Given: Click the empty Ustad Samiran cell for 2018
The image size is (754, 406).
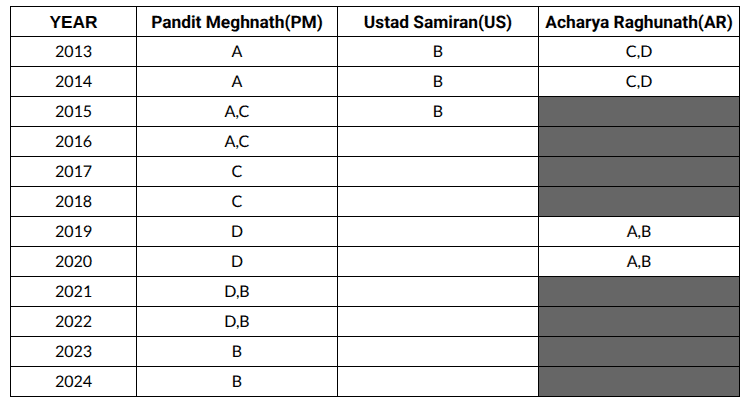Looking at the screenshot, I should click(437, 202).
